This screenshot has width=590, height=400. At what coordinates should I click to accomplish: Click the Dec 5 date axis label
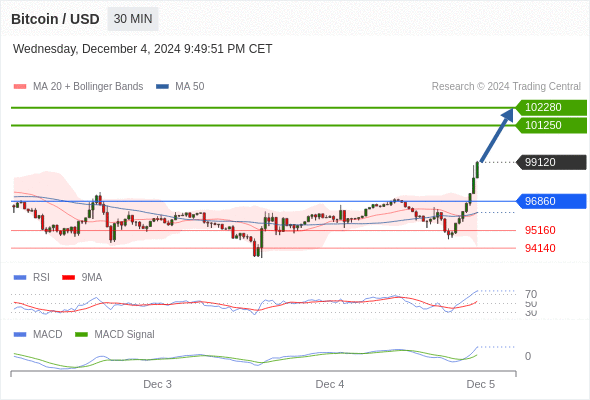click(x=481, y=384)
